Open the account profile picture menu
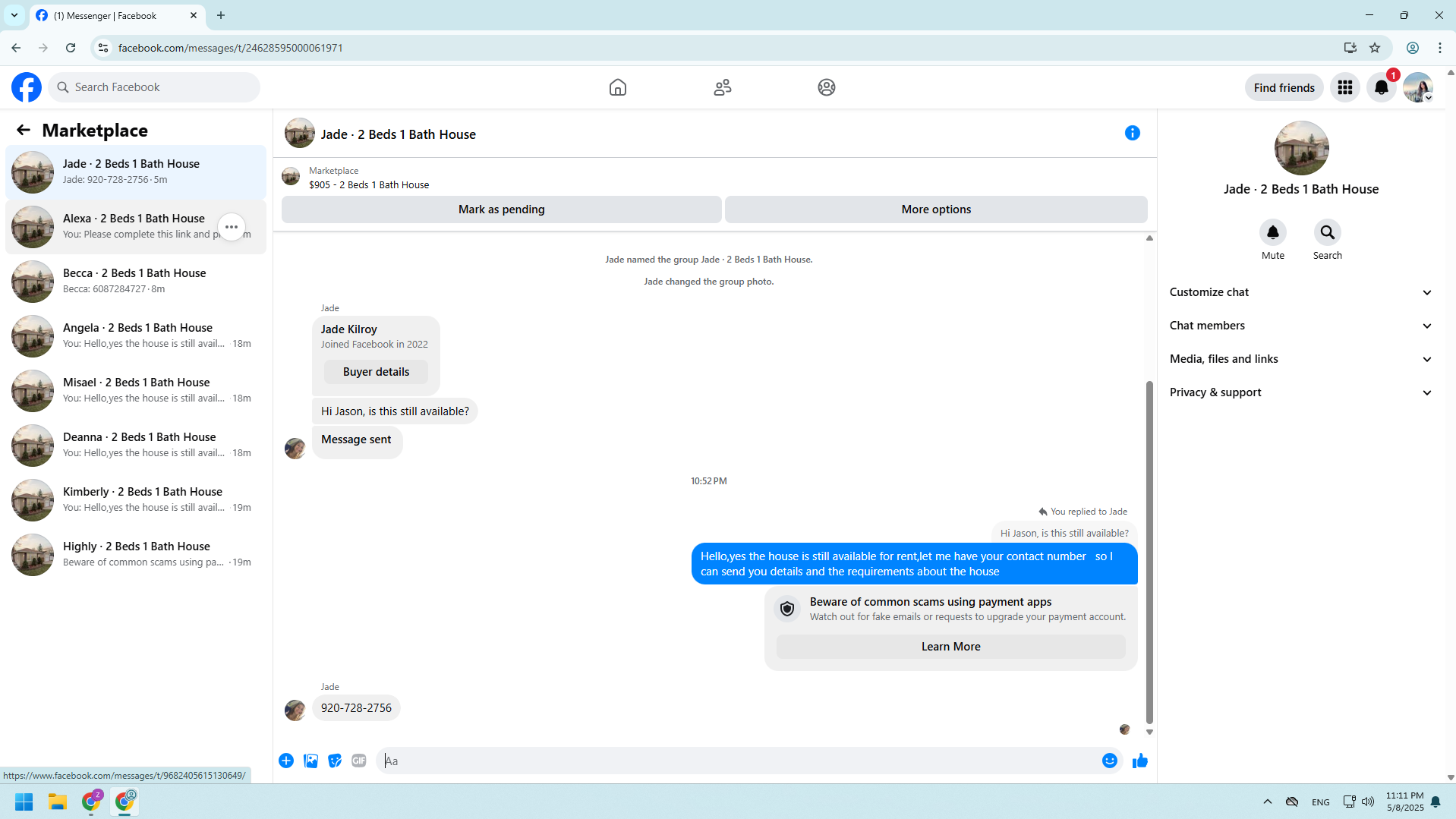1456x819 pixels. click(1418, 87)
